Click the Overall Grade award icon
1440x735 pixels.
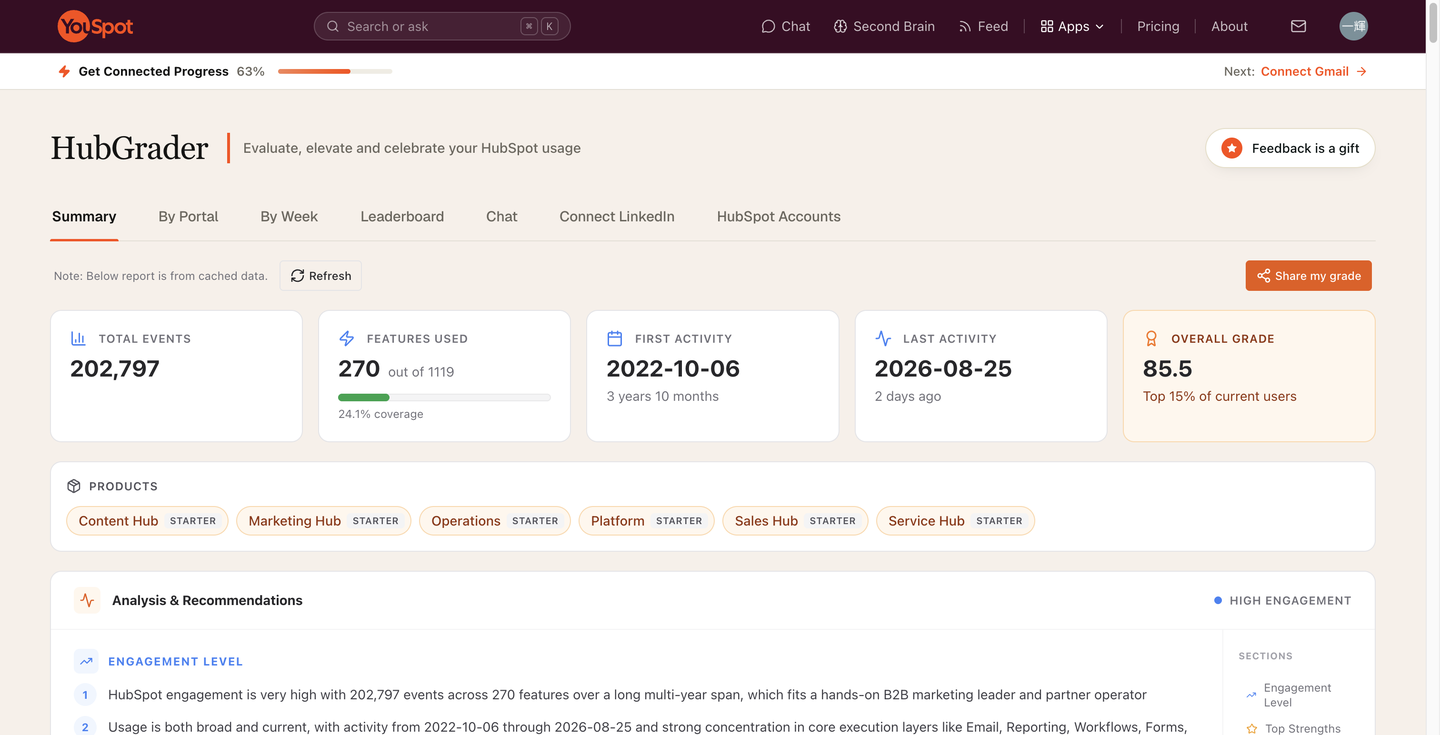[x=1151, y=338]
